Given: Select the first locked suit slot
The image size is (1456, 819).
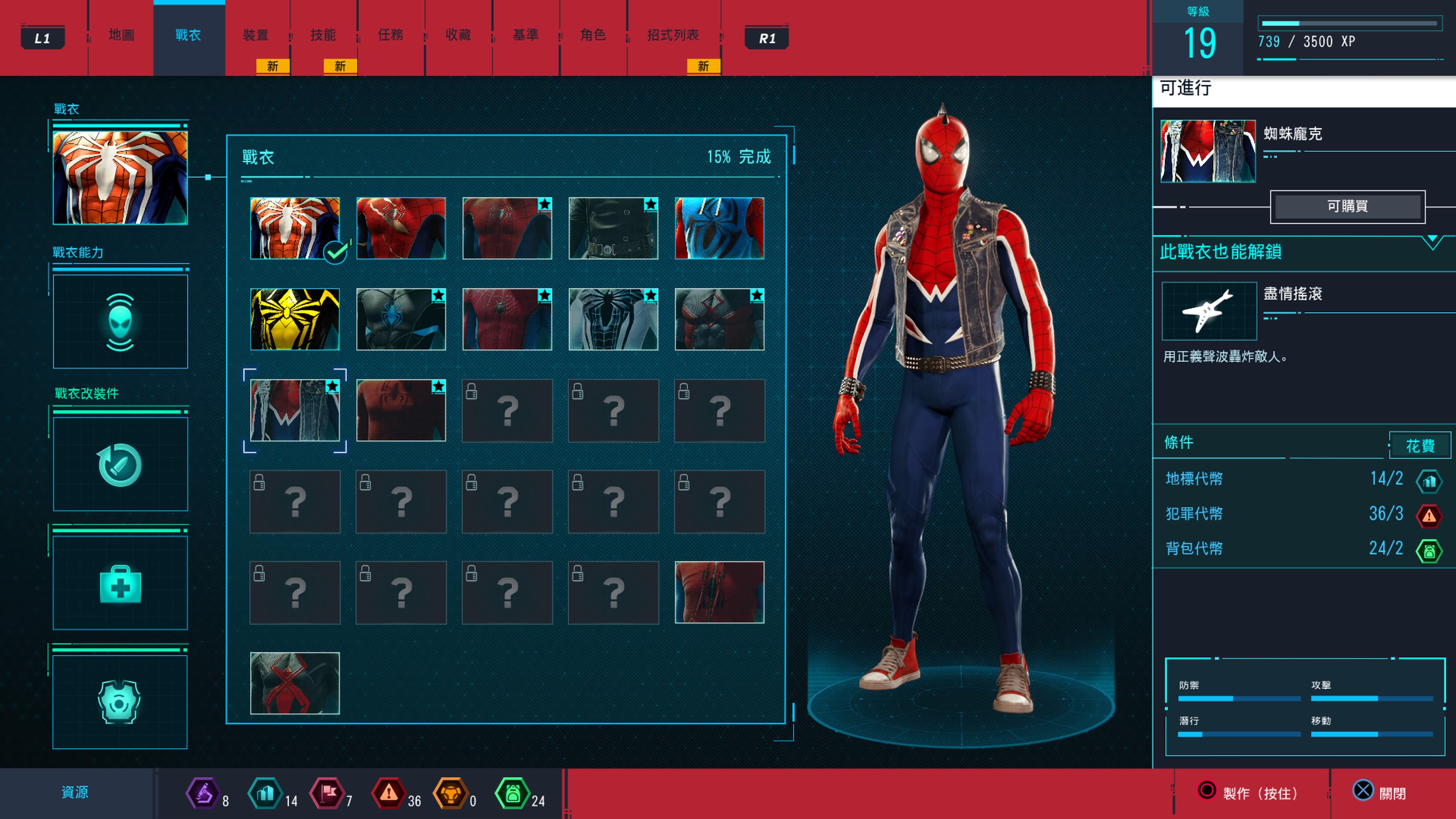Looking at the screenshot, I should 507,410.
